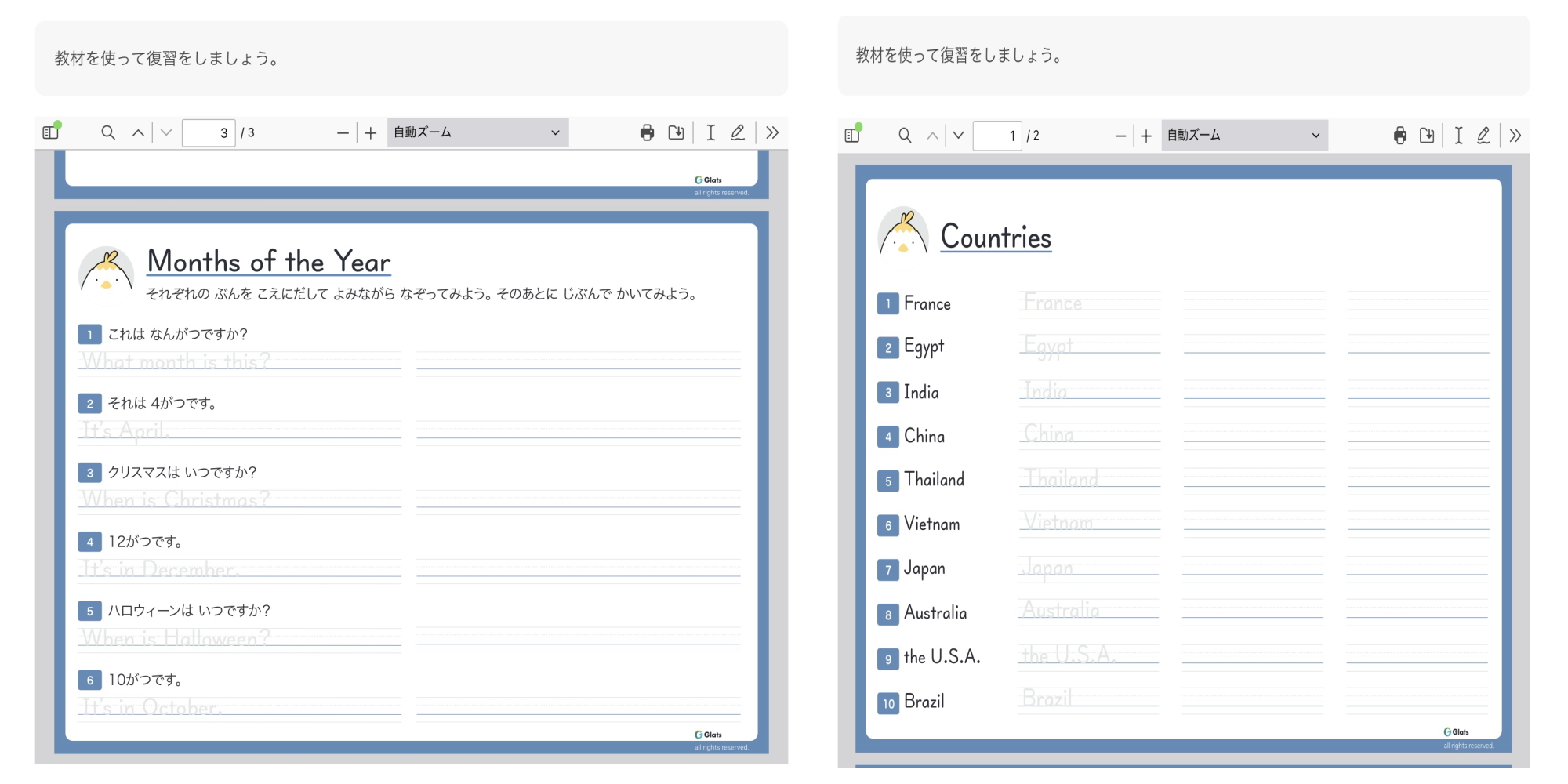Download the Months of the Year PDF

pos(676,132)
